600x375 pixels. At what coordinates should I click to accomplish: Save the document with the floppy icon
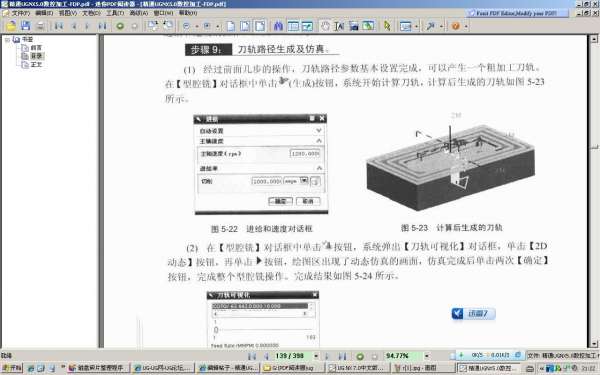point(26,26)
